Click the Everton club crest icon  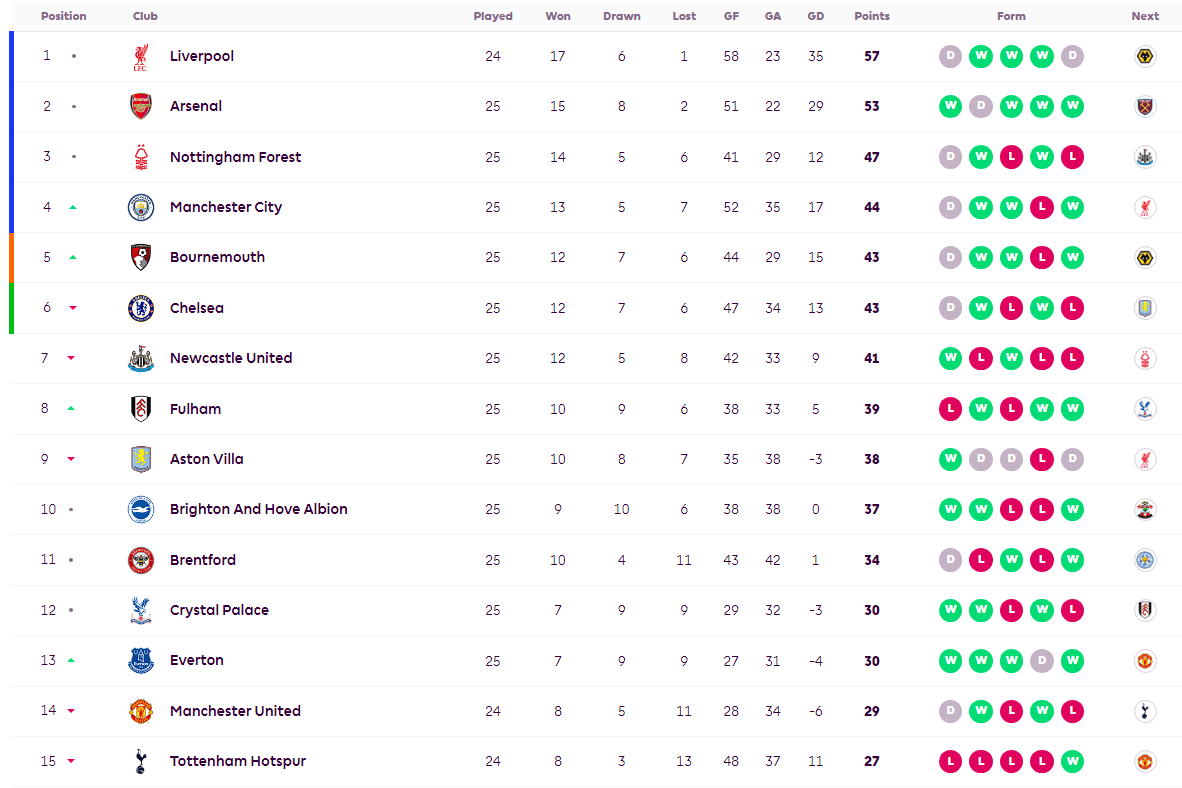pyautogui.click(x=141, y=660)
